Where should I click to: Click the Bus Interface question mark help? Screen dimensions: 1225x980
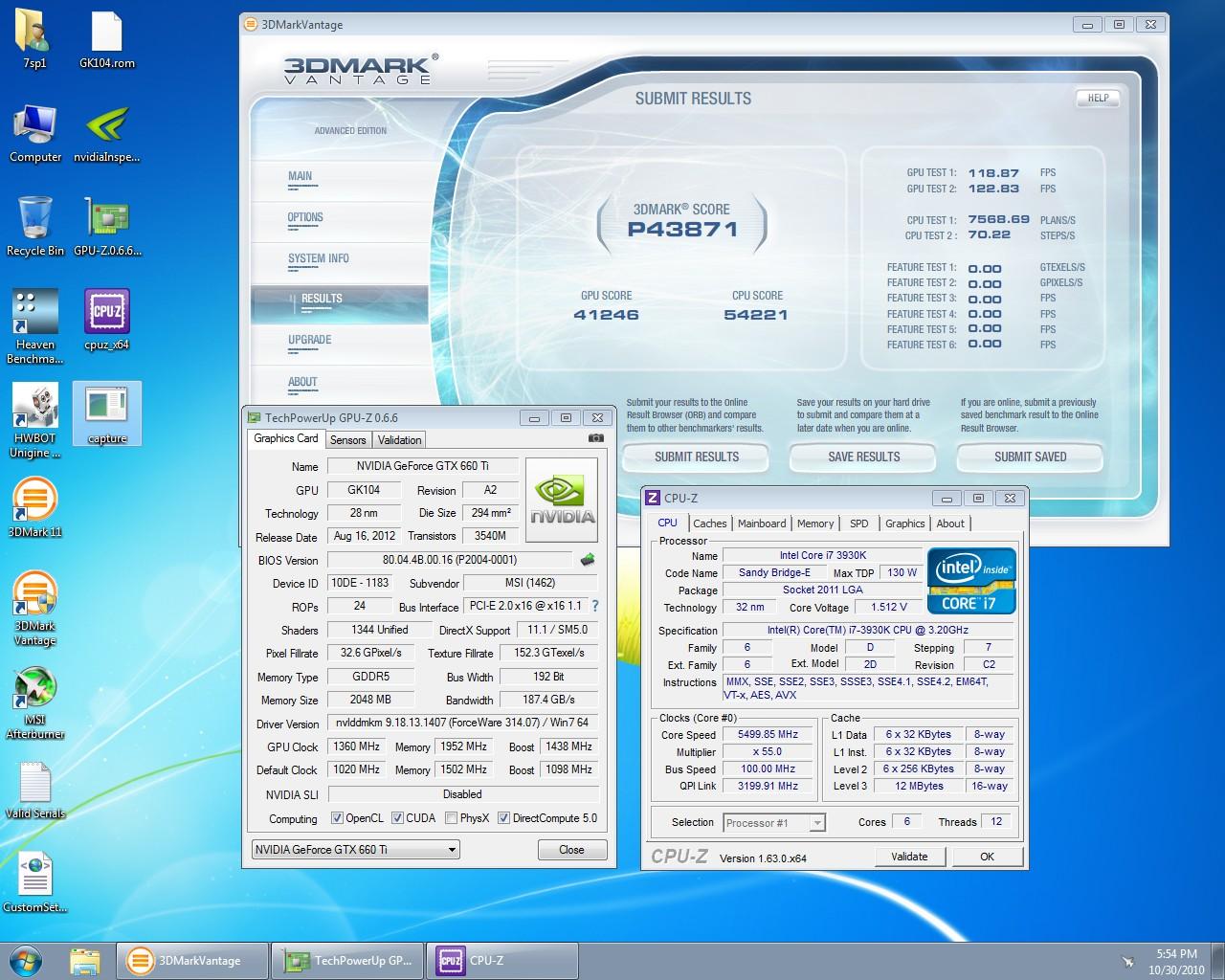coord(595,606)
